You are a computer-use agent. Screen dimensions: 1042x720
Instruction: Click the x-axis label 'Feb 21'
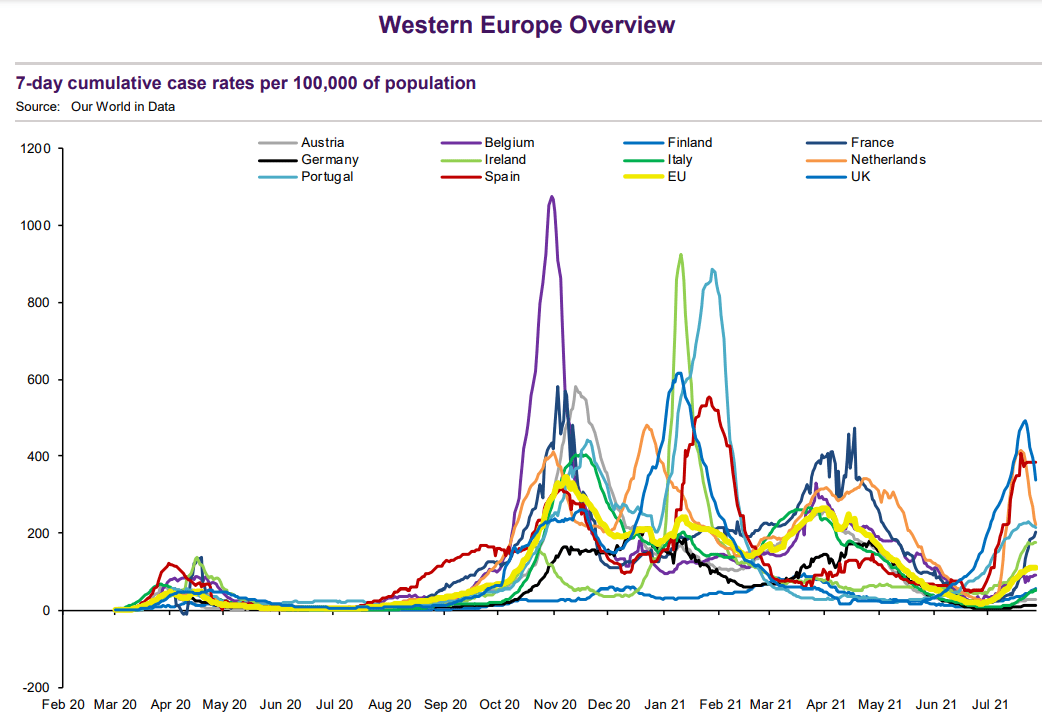720,705
